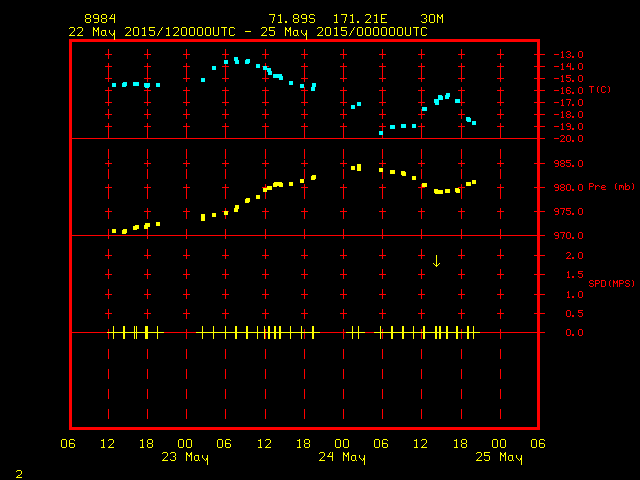This screenshot has height=480, width=640.
Task: Click the -14.0 temperature axis value
Action: 569,67
